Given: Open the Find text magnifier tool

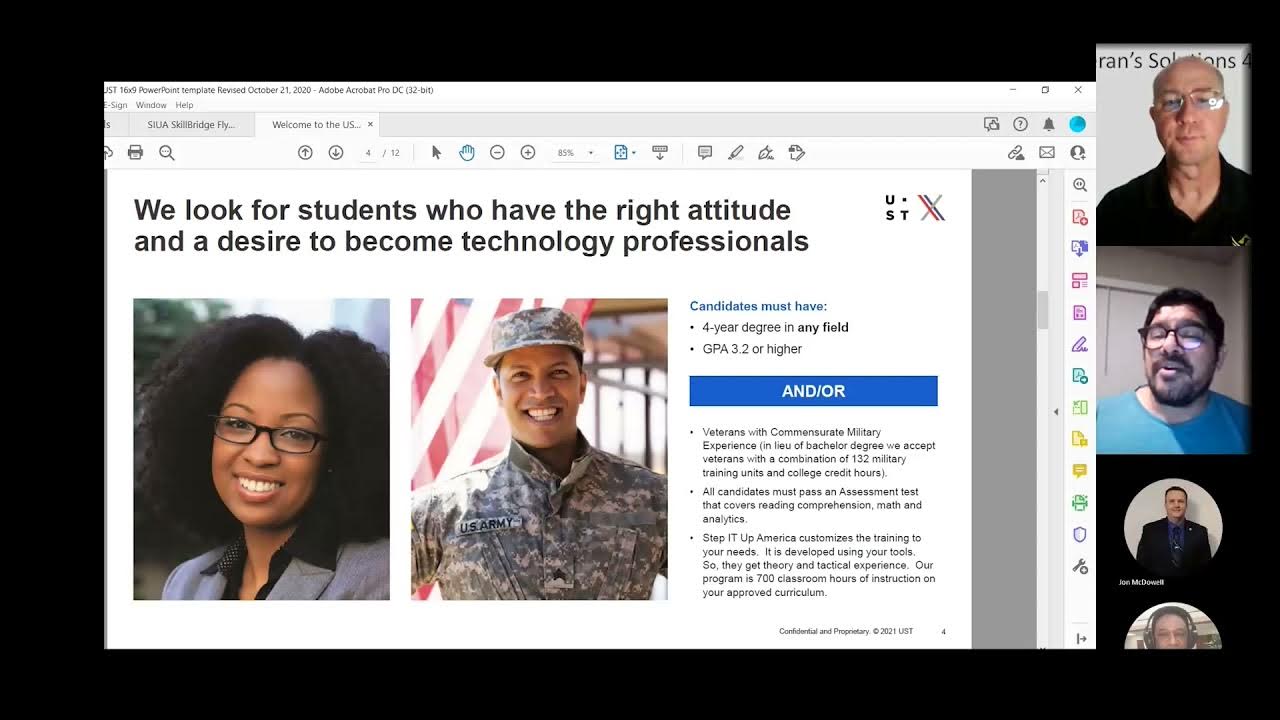Looking at the screenshot, I should (x=167, y=153).
